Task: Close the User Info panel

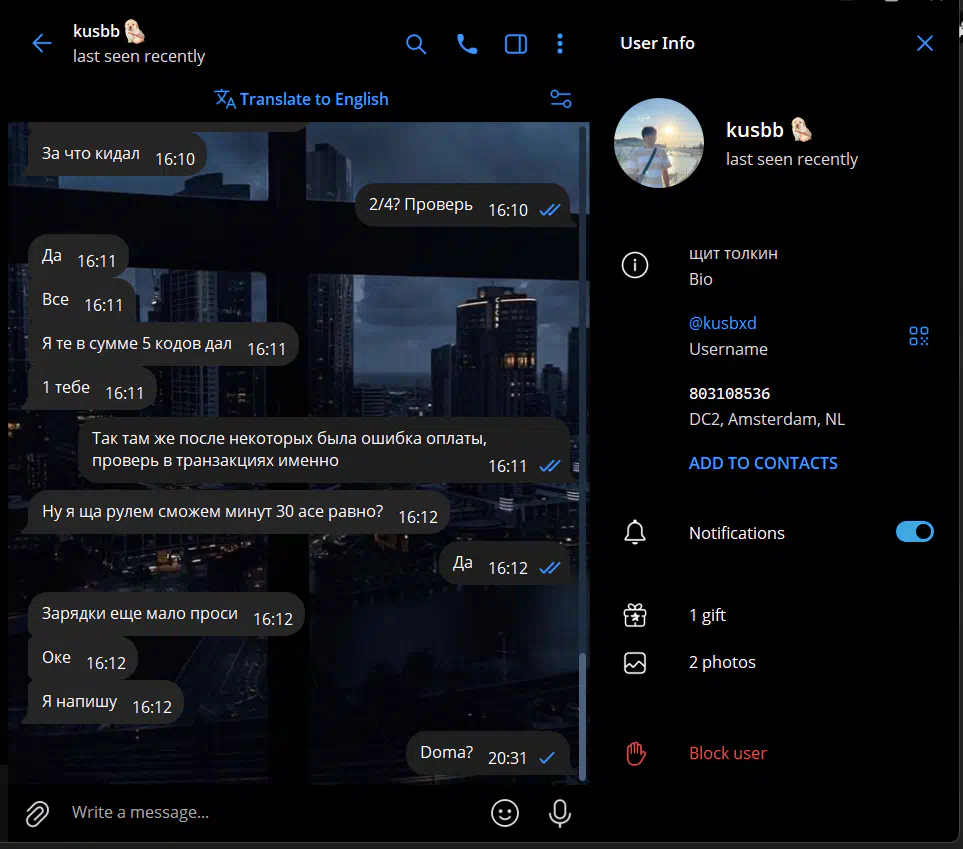Action: coord(925,43)
